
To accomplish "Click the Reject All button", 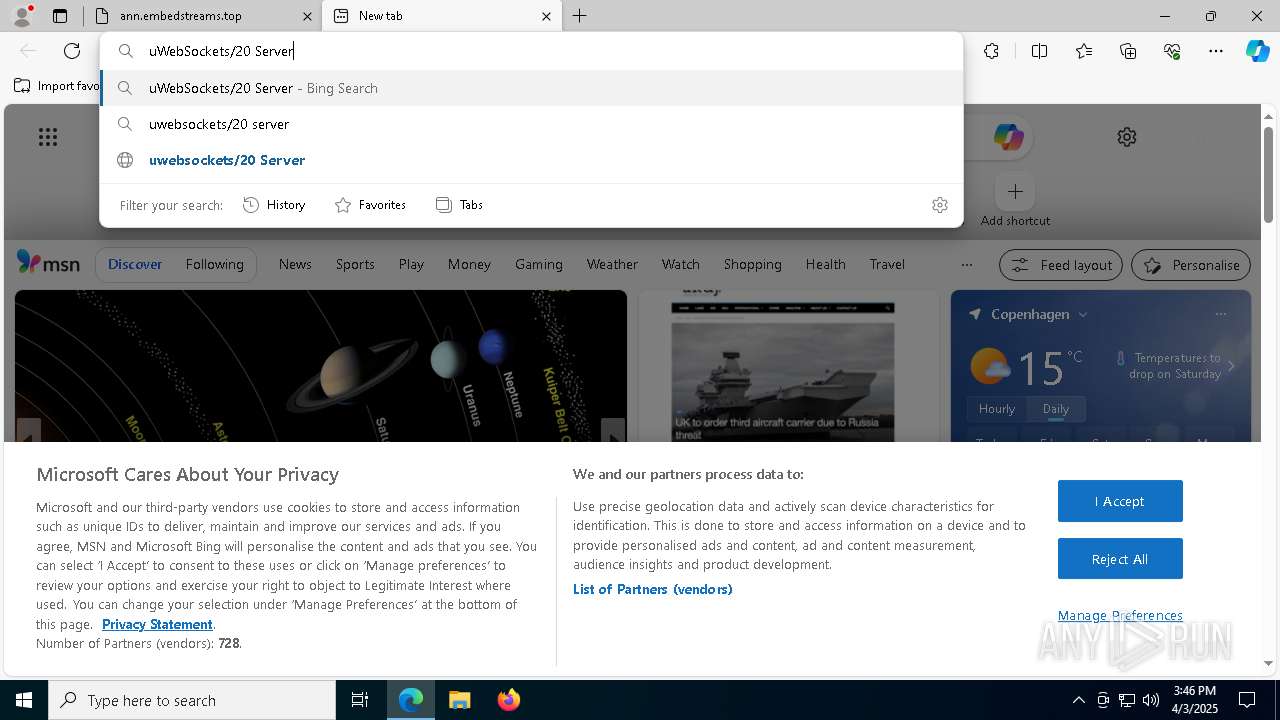I will pos(1120,559).
